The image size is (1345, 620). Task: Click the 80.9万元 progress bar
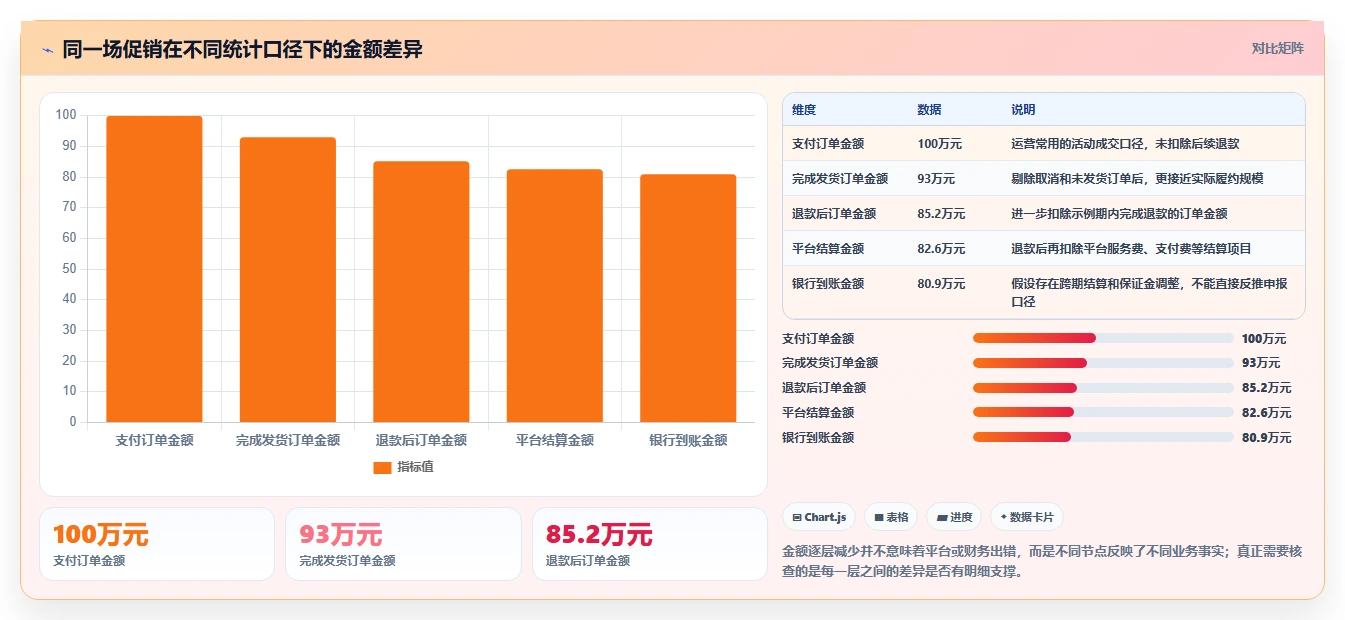pyautogui.click(x=1103, y=437)
